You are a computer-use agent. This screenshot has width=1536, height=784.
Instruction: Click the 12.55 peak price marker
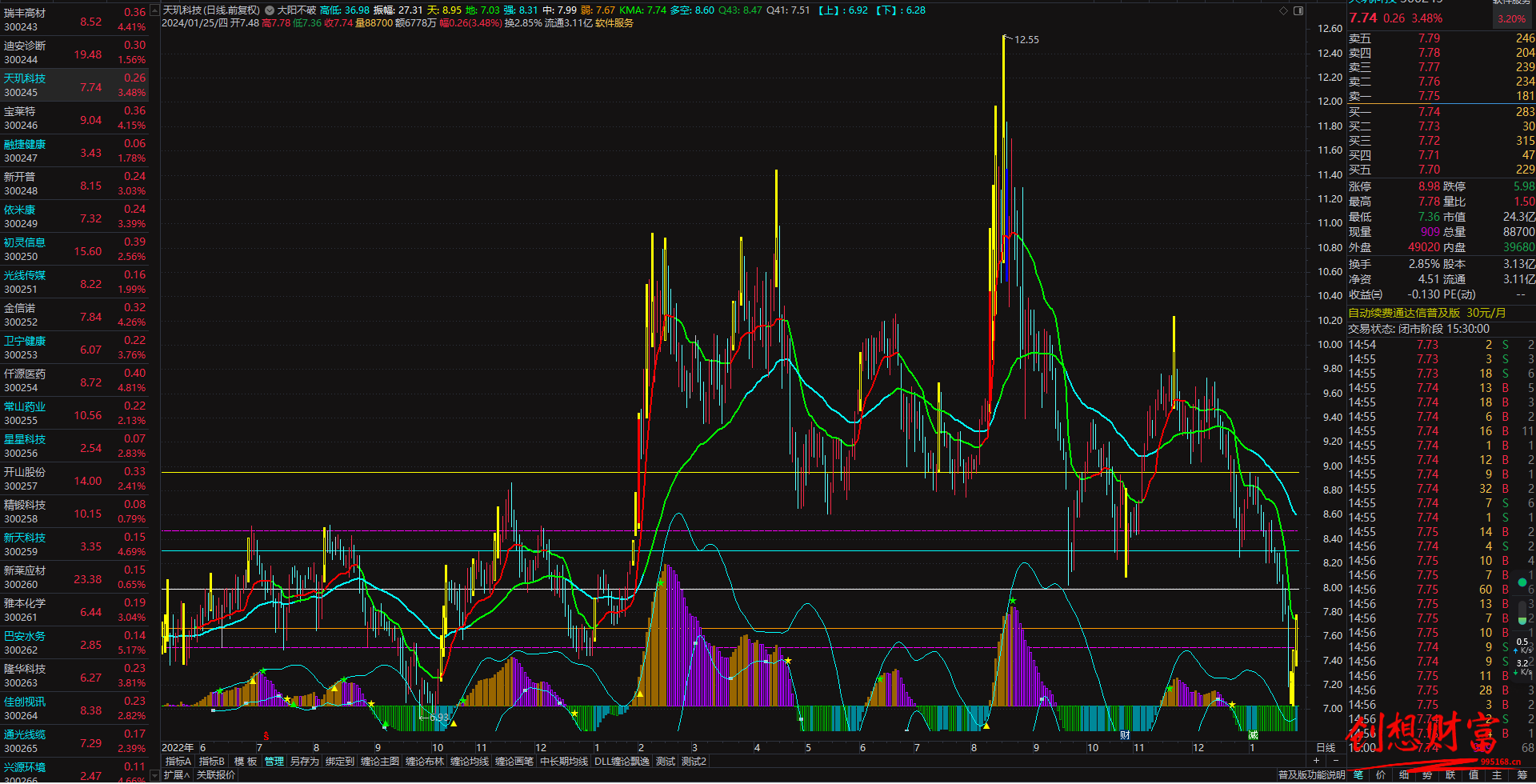click(1026, 39)
